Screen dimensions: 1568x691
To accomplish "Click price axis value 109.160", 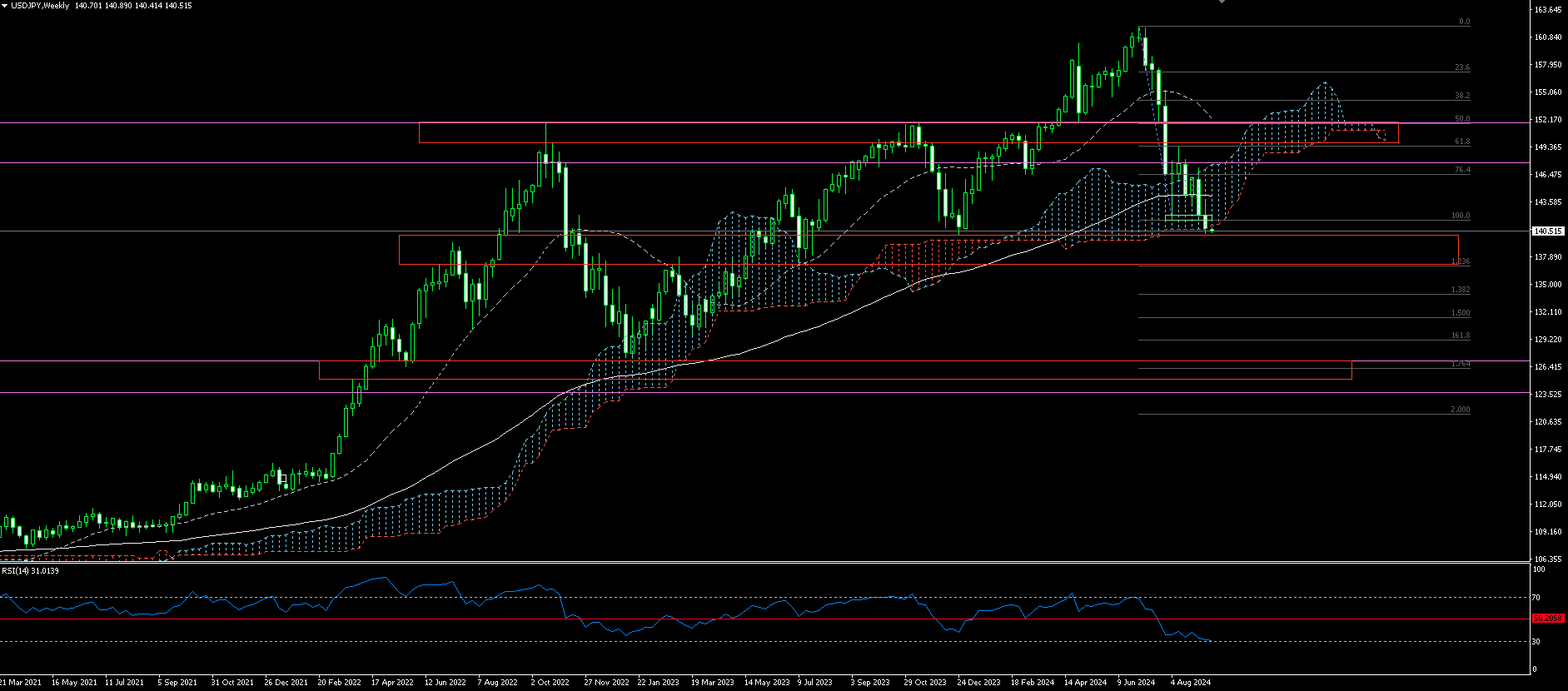I will point(1548,532).
